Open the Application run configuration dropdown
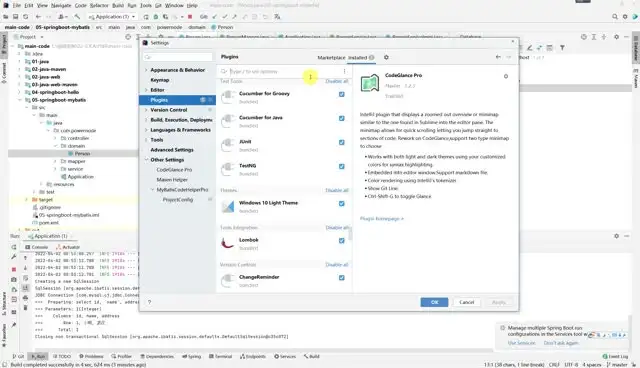This screenshot has width=640, height=368. coord(112,17)
